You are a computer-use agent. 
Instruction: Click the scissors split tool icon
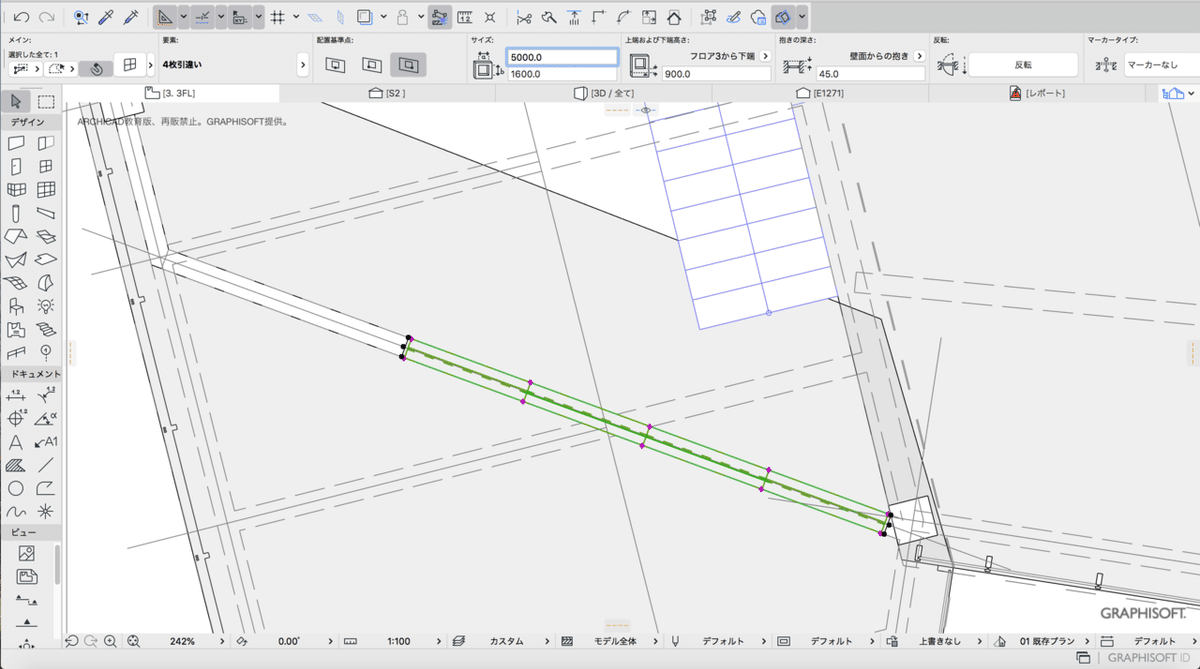click(x=523, y=17)
